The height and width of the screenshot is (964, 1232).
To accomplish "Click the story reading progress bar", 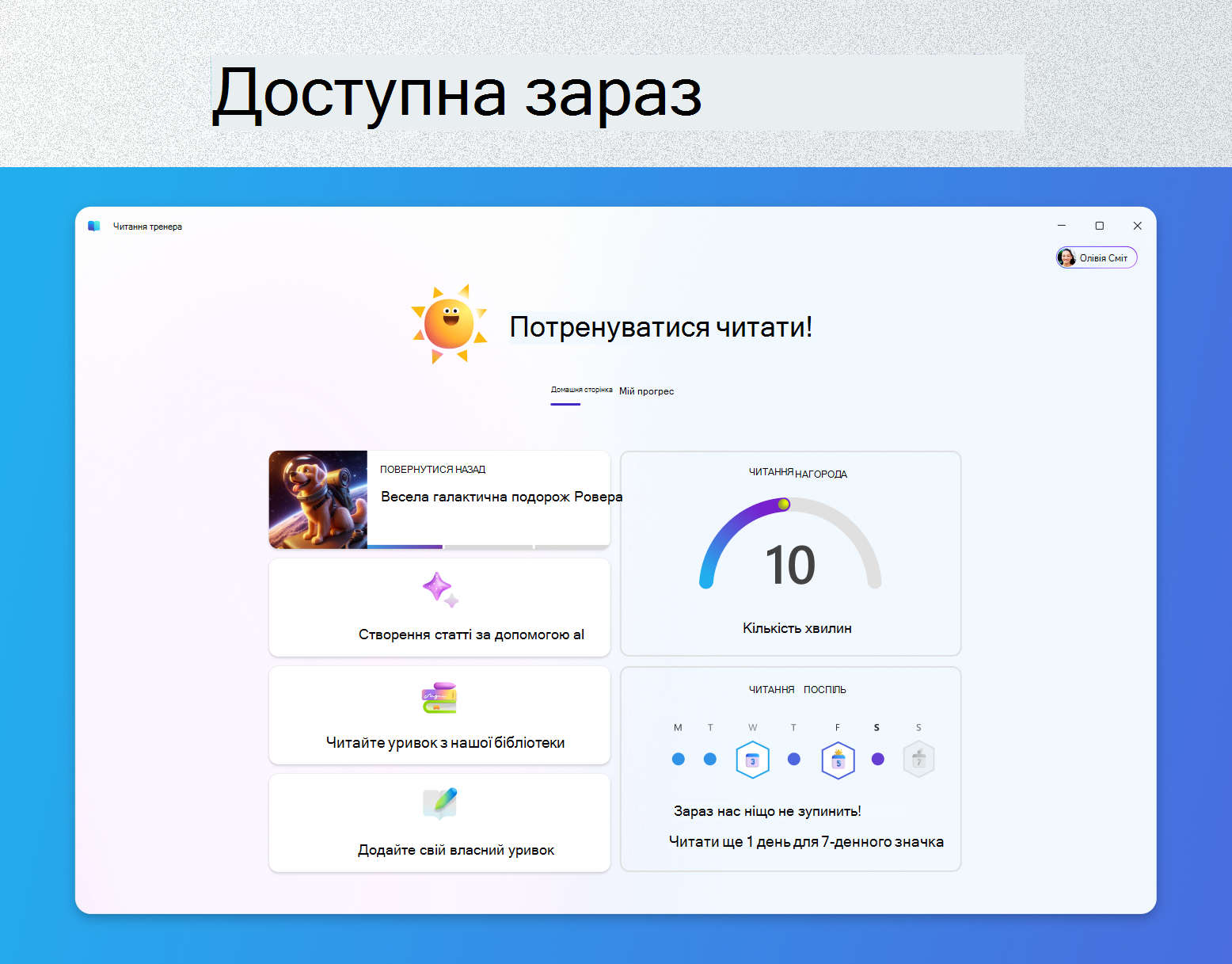I will pyautogui.click(x=489, y=547).
